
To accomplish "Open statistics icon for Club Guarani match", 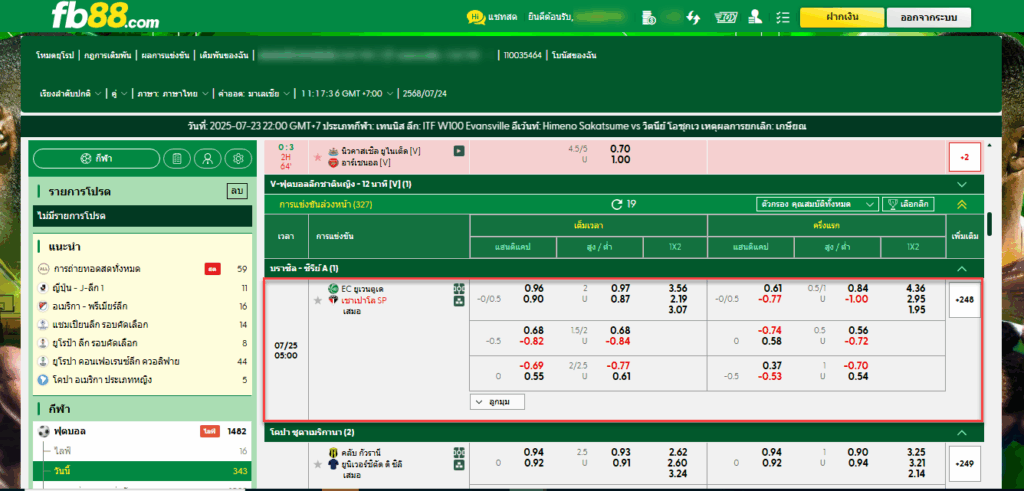I will tap(458, 465).
